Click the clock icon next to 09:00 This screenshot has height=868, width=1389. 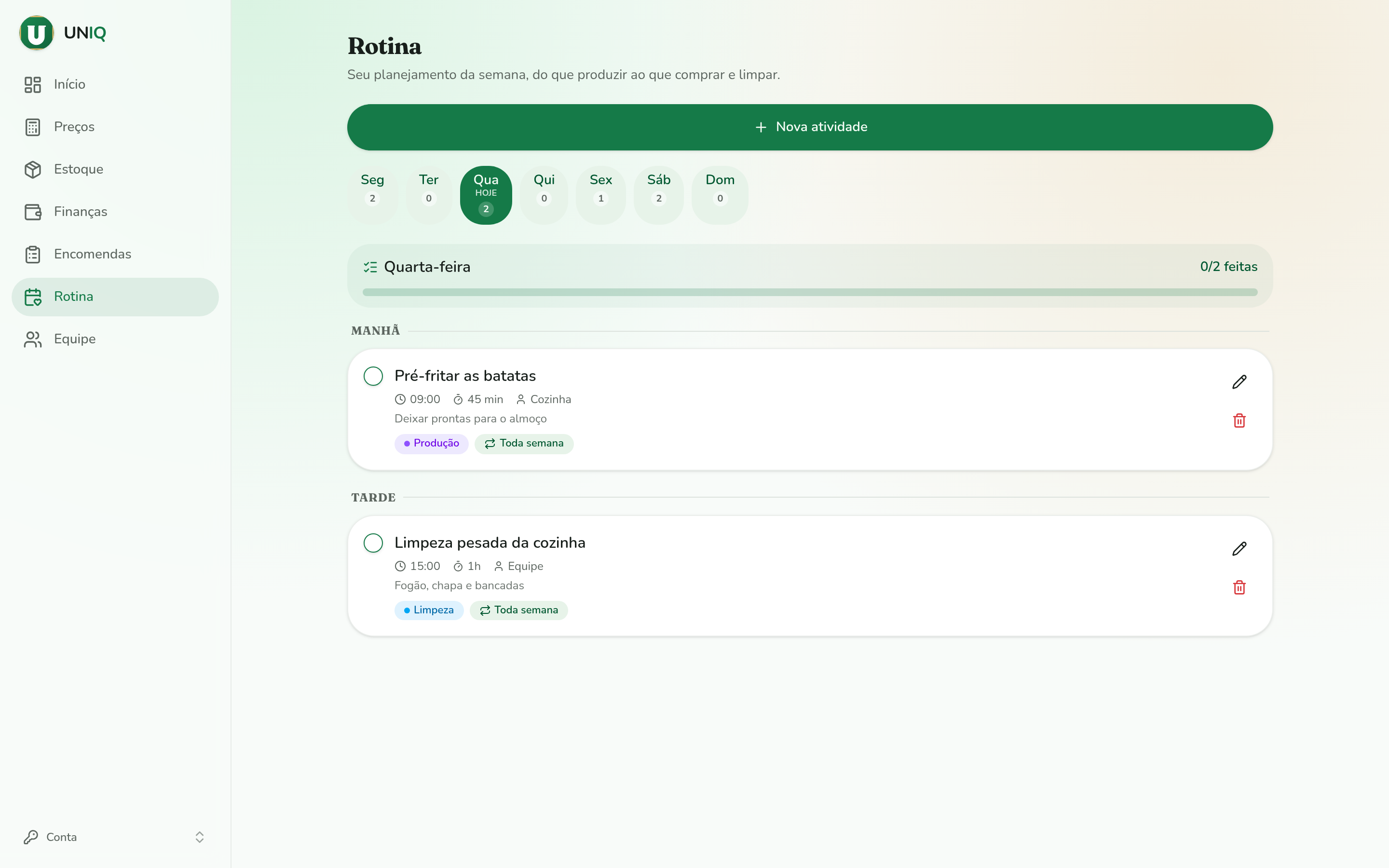tap(400, 399)
